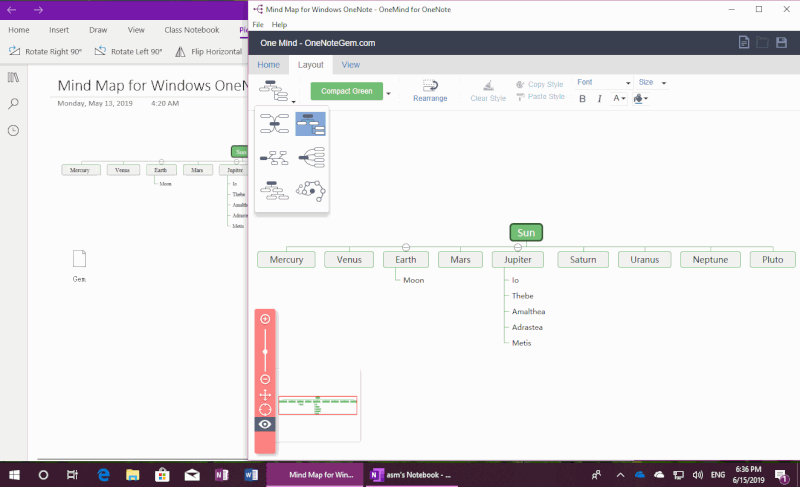
Task: Click Paste Style in the toolbar
Action: pyautogui.click(x=540, y=96)
